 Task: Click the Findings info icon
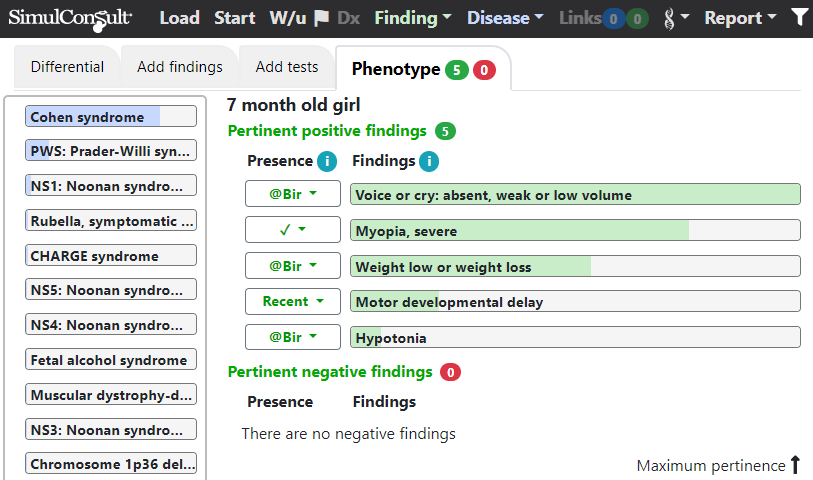[429, 161]
